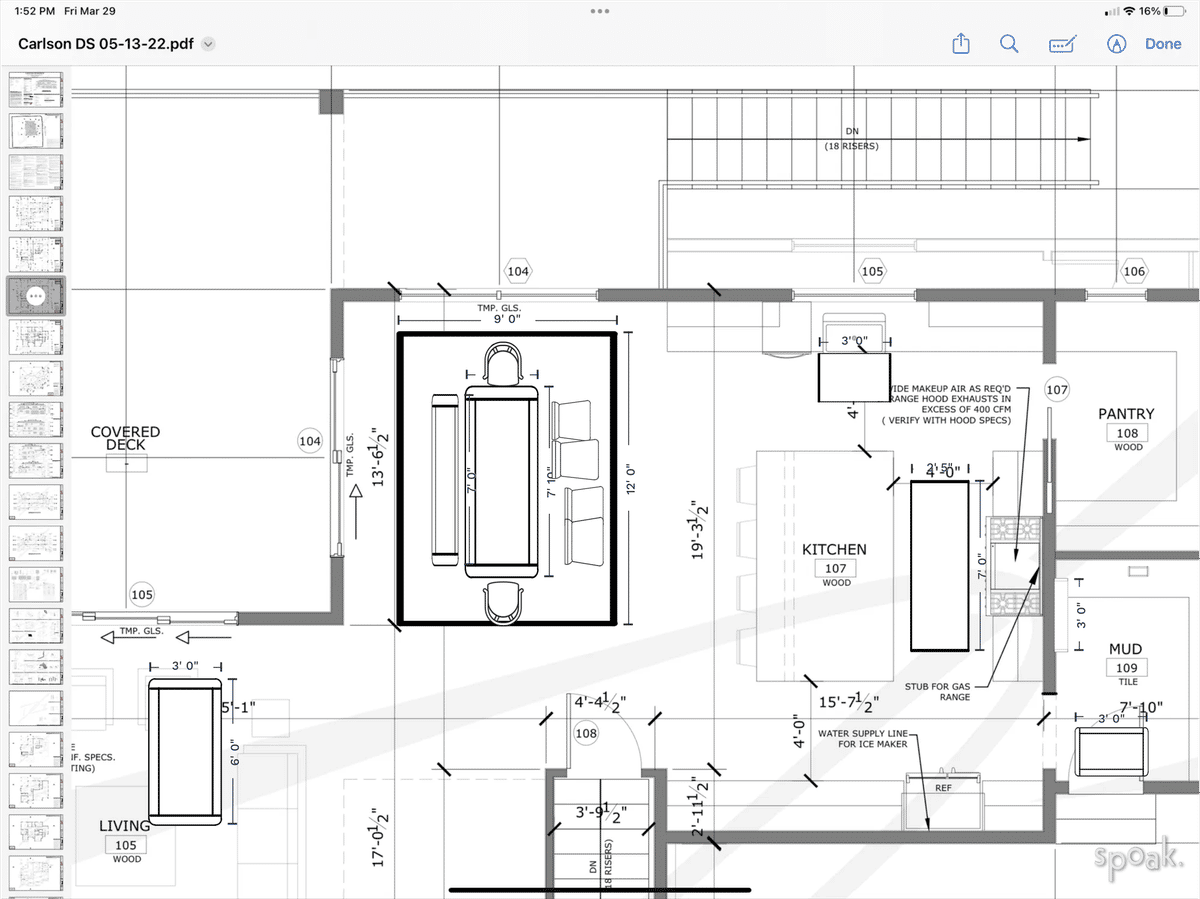The width and height of the screenshot is (1200, 899).
Task: Select the circled-A annotation tool
Action: [x=1115, y=43]
